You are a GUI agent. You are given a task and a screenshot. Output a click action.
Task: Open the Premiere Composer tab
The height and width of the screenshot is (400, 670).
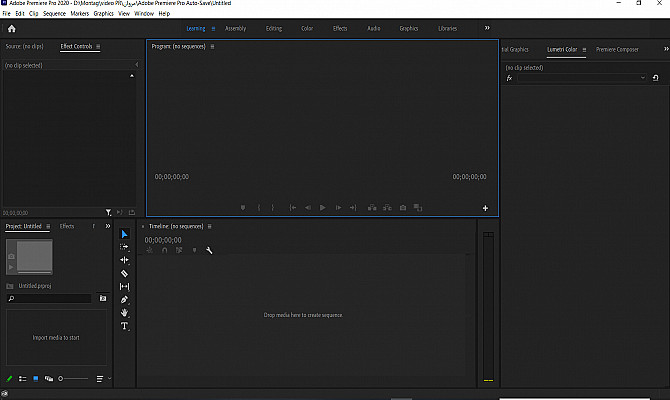pyautogui.click(x=617, y=50)
